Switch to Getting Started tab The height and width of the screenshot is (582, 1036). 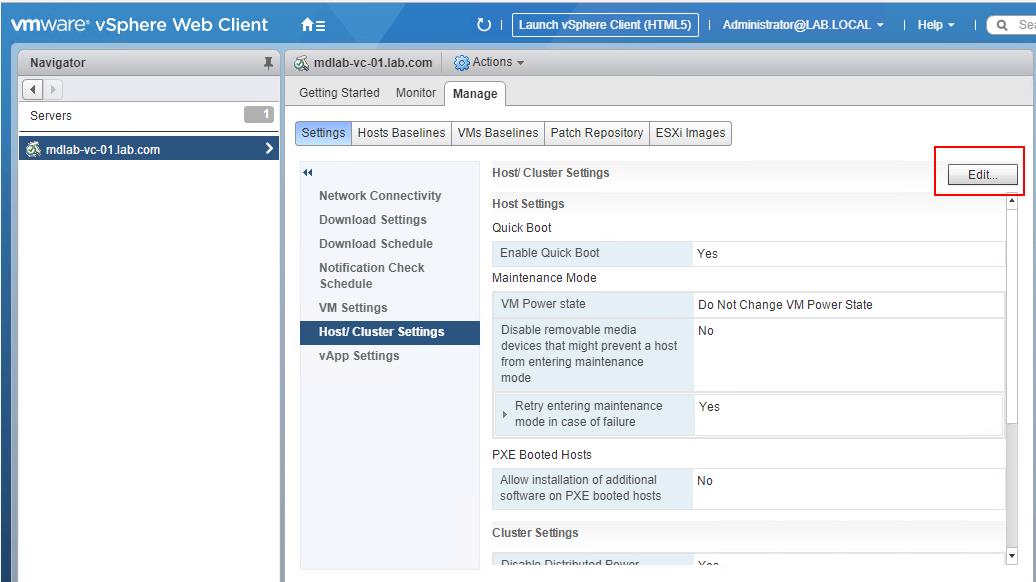coord(339,93)
